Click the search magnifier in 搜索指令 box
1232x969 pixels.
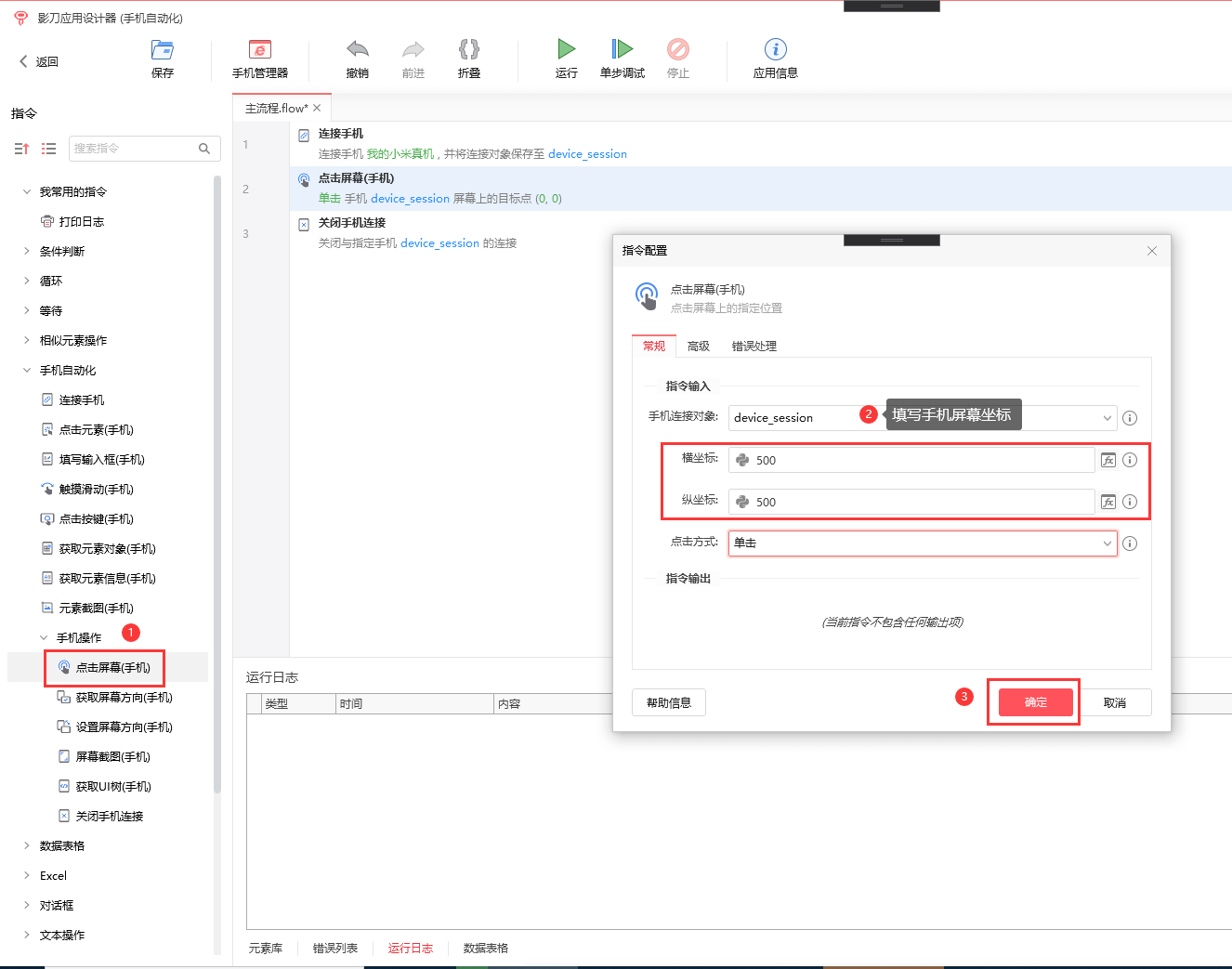coord(204,149)
